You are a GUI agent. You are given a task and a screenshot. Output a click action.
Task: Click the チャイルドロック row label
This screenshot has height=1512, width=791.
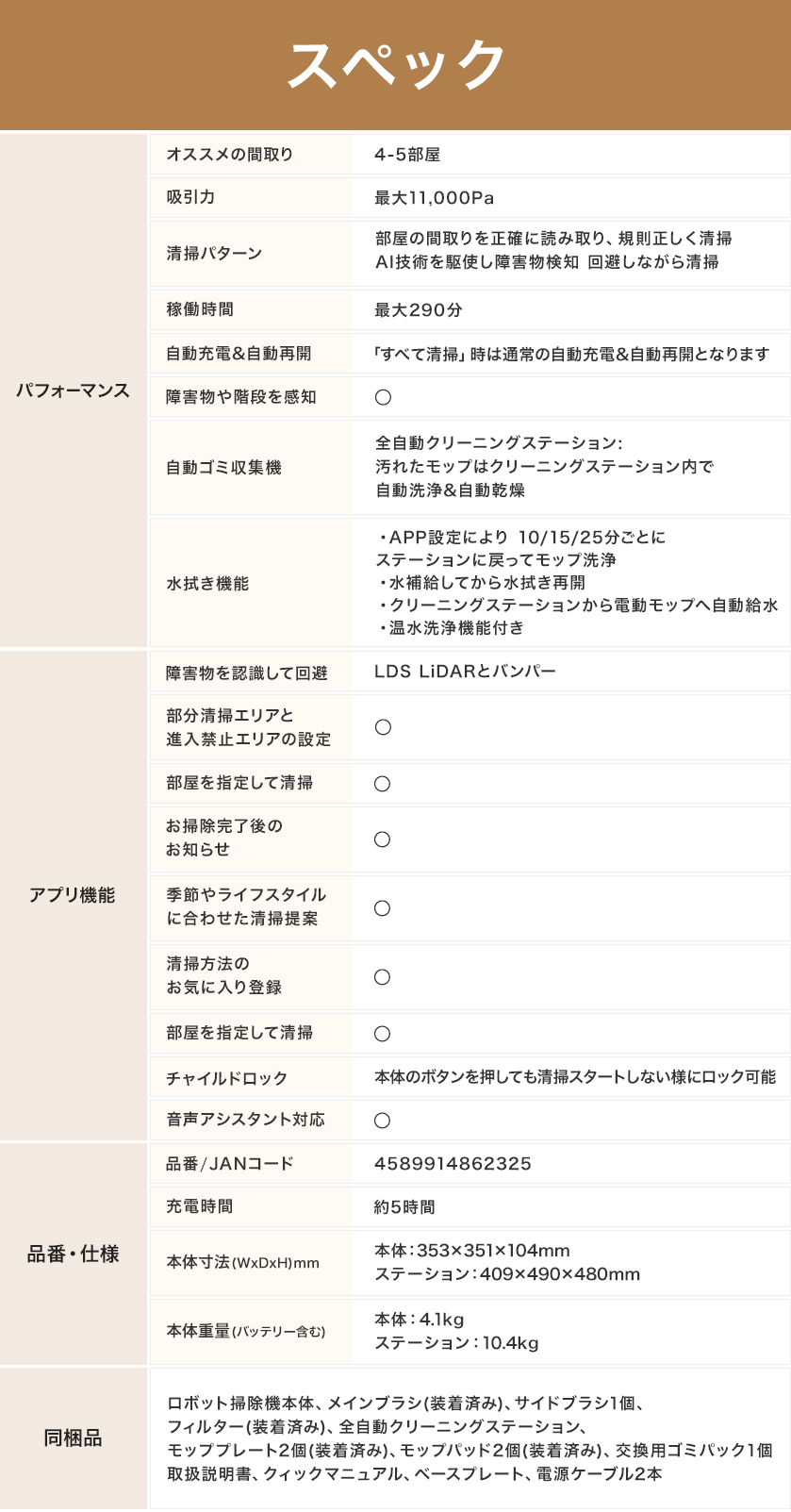click(226, 1077)
